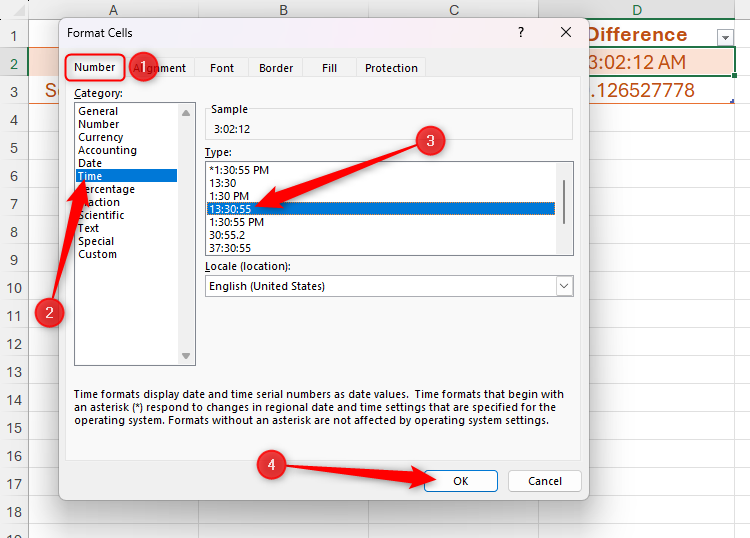750x538 pixels.
Task: Open the Locale location dropdown
Action: pos(564,286)
